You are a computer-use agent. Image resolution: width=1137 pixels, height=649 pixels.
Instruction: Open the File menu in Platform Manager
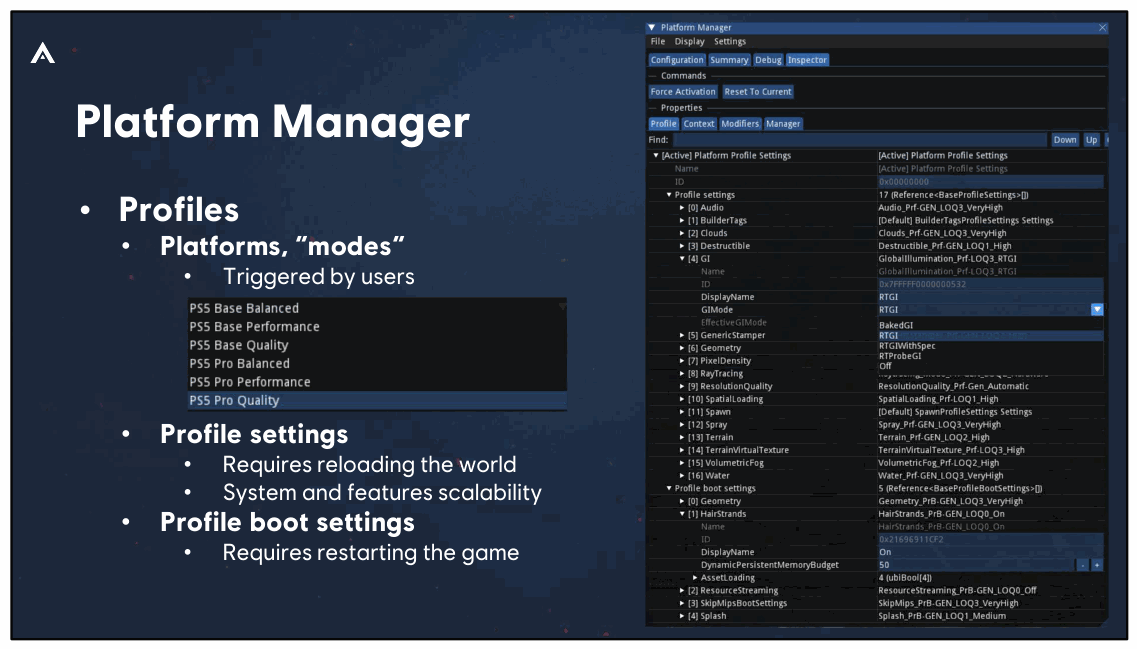tap(658, 42)
